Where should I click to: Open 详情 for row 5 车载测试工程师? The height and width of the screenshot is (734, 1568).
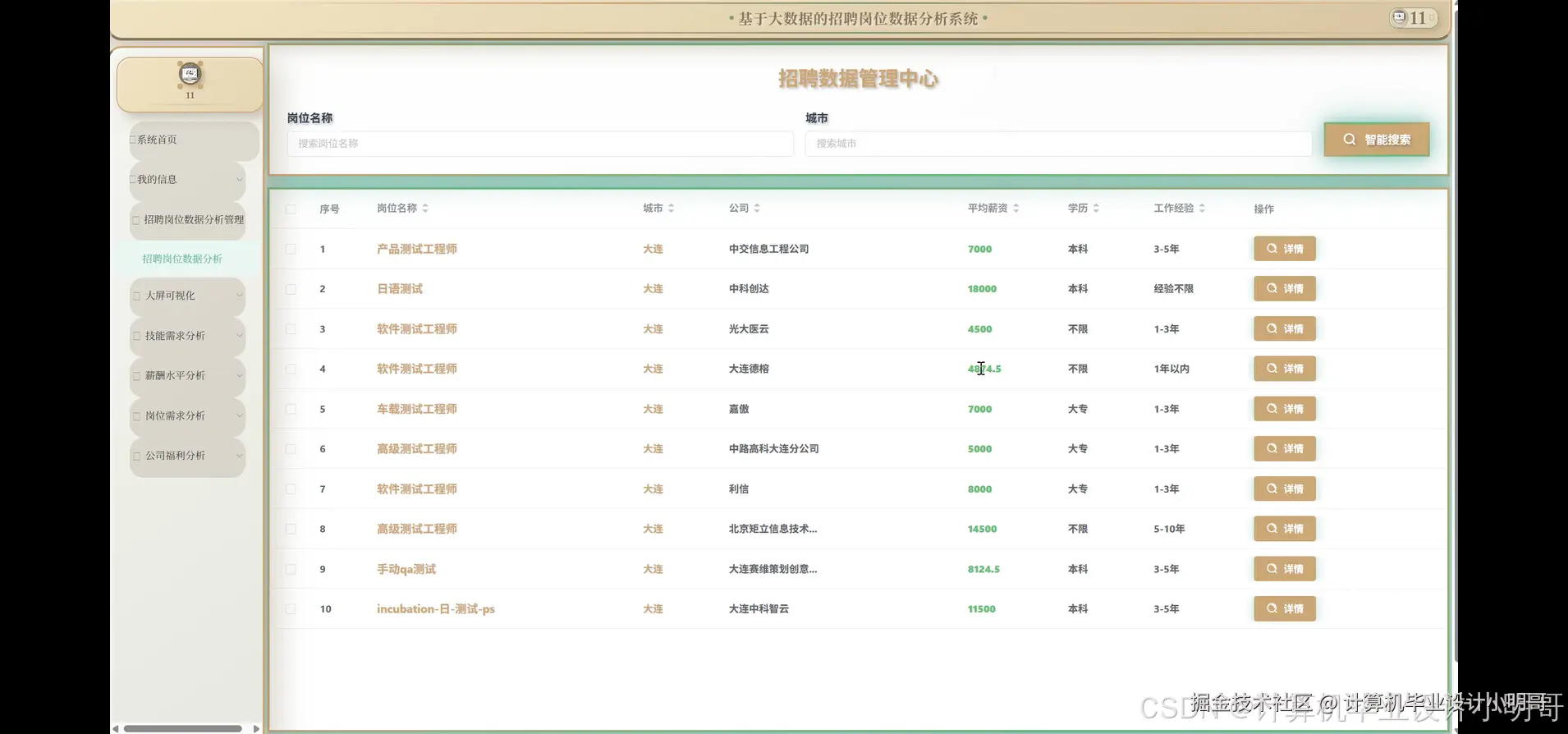click(x=1285, y=409)
